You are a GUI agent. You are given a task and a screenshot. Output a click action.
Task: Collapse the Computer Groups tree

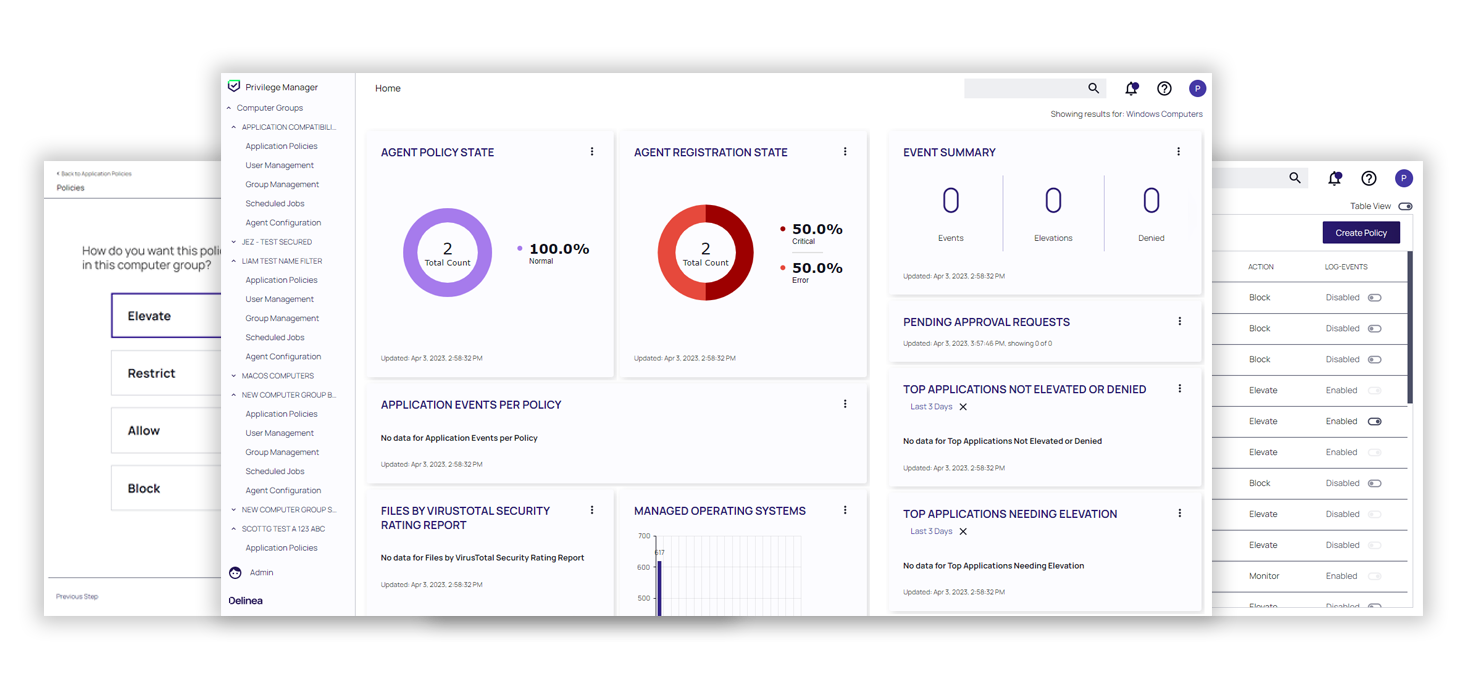point(228,107)
